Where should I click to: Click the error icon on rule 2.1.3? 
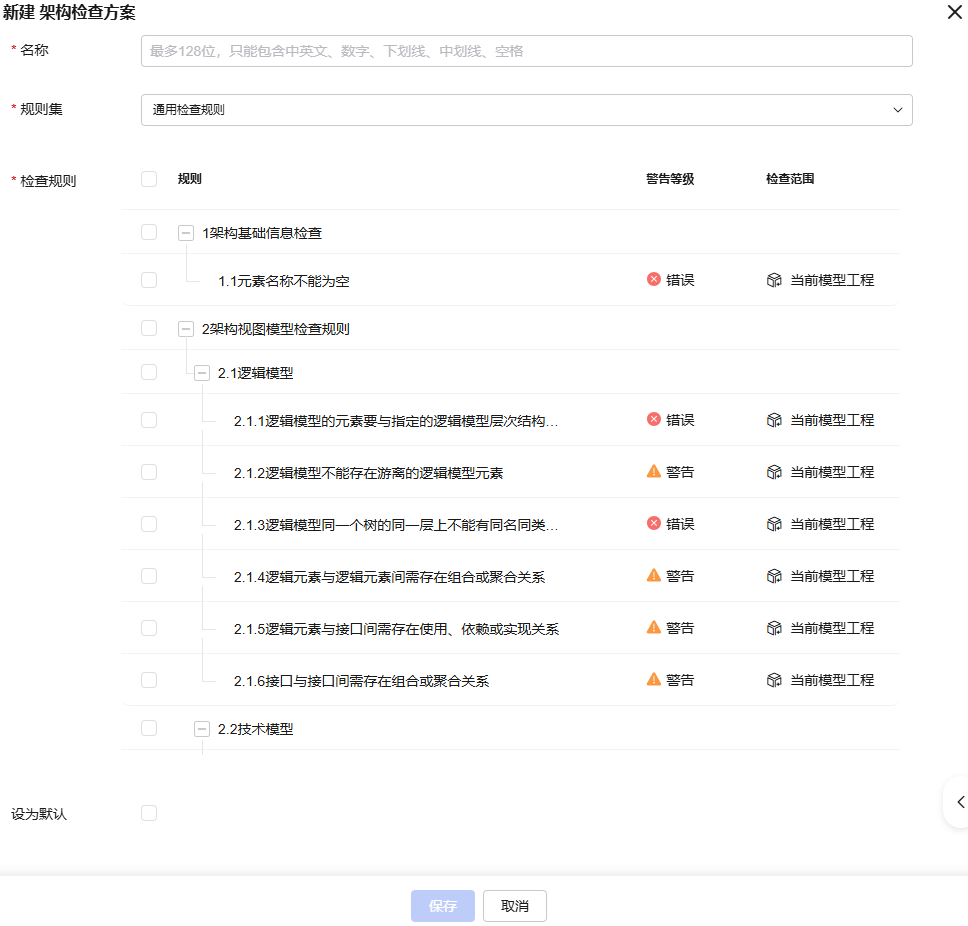(652, 523)
